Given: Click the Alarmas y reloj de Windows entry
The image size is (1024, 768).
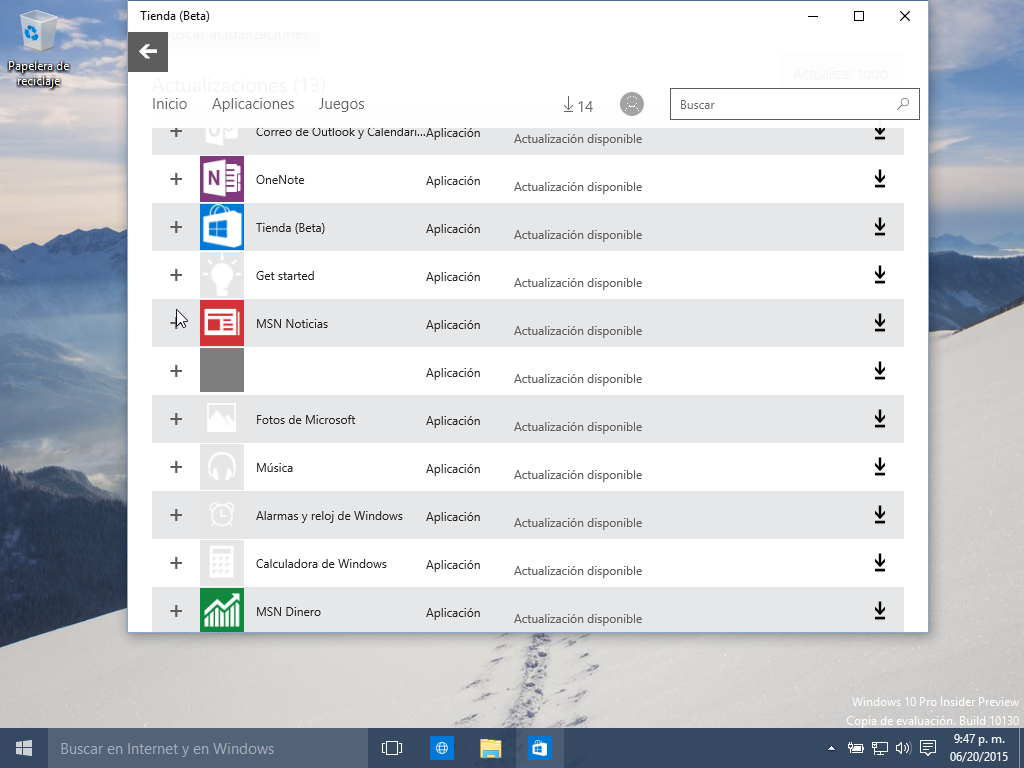Looking at the screenshot, I should 329,516.
